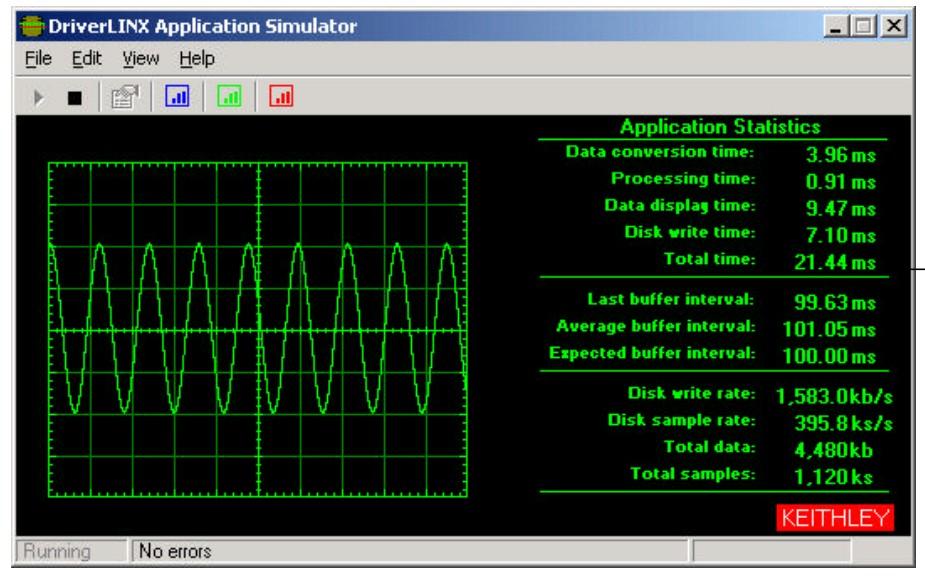Image resolution: width=925 pixels, height=577 pixels.
Task: Click the Processing time label
Action: pyautogui.click(x=683, y=179)
